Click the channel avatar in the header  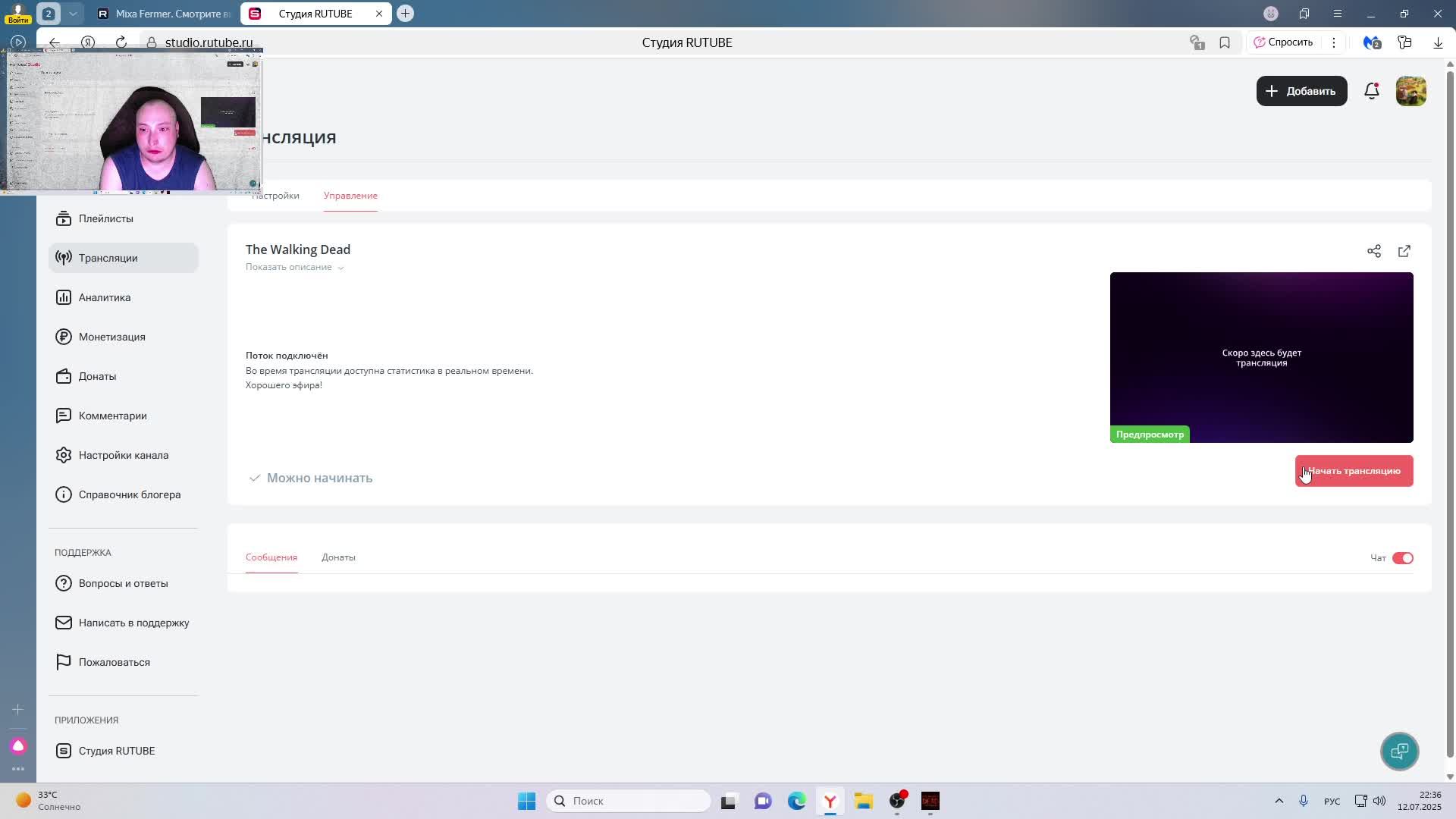tap(1410, 91)
